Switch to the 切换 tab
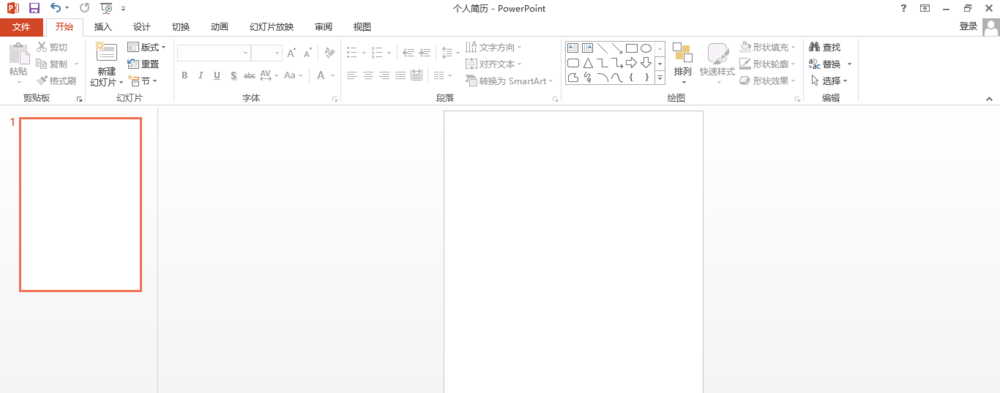Viewport: 1000px width, 393px height. pyautogui.click(x=180, y=27)
